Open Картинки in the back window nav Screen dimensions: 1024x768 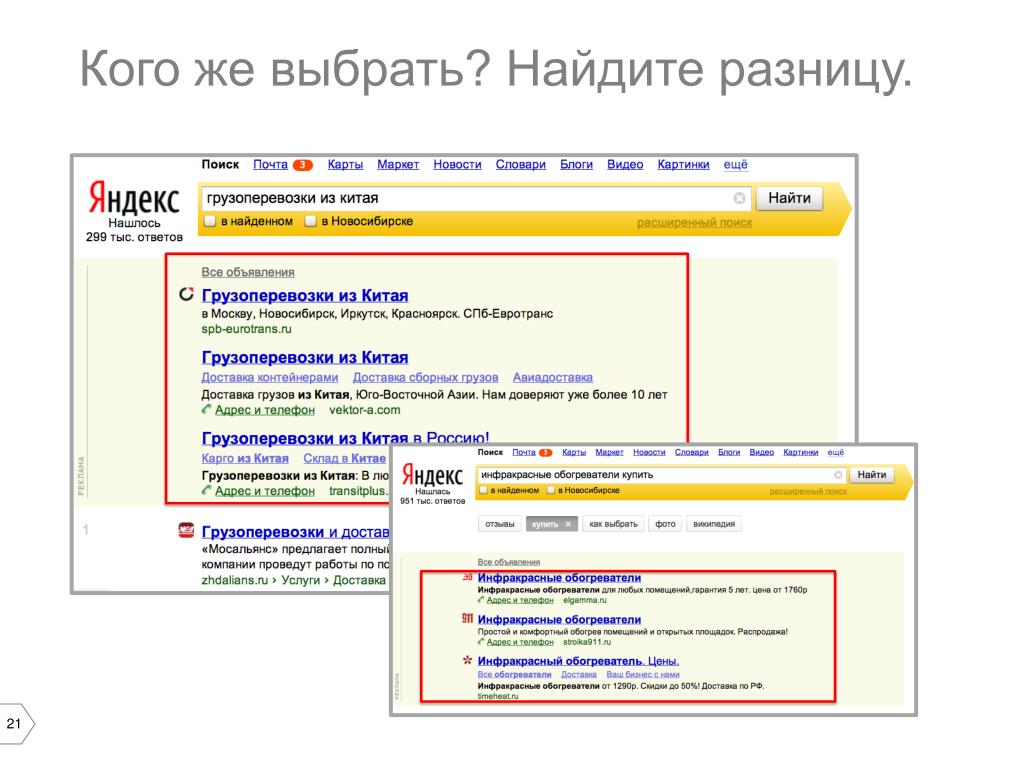(683, 165)
